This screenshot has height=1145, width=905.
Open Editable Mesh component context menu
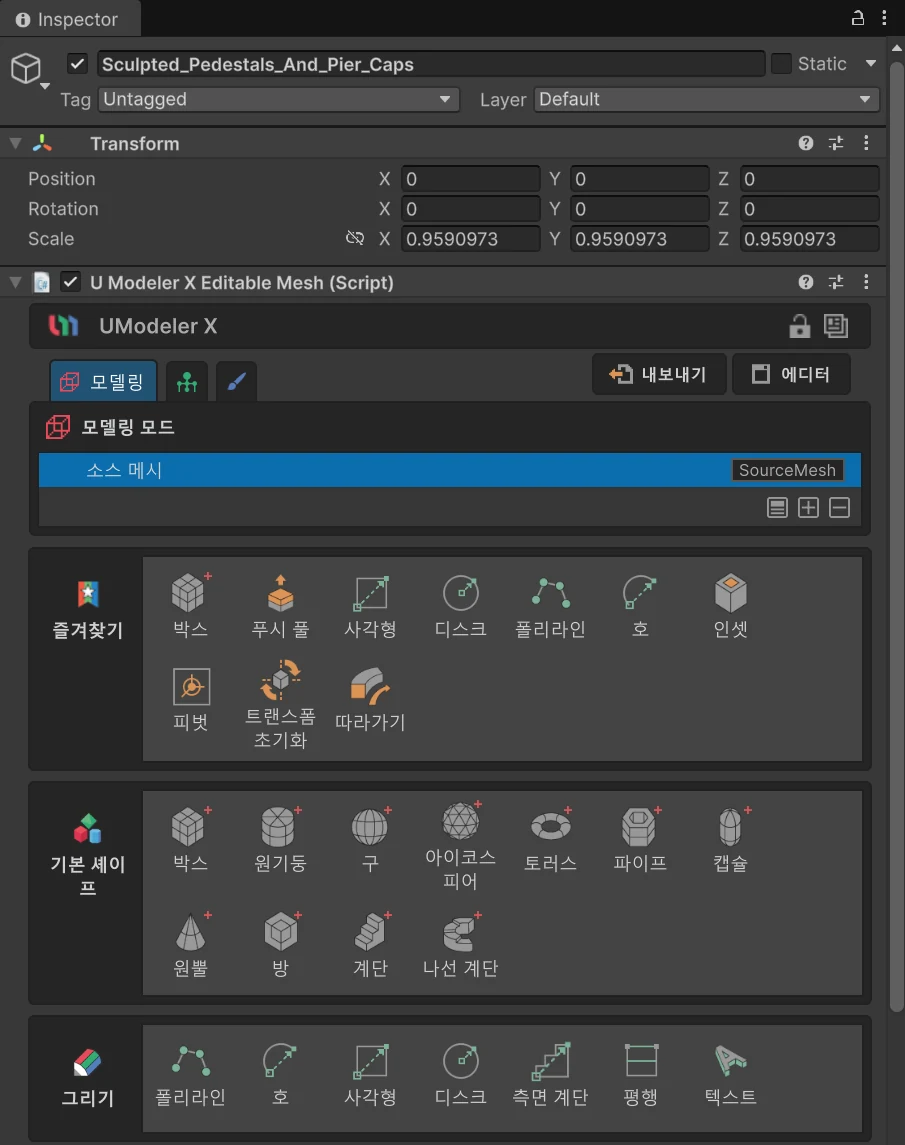pos(866,282)
